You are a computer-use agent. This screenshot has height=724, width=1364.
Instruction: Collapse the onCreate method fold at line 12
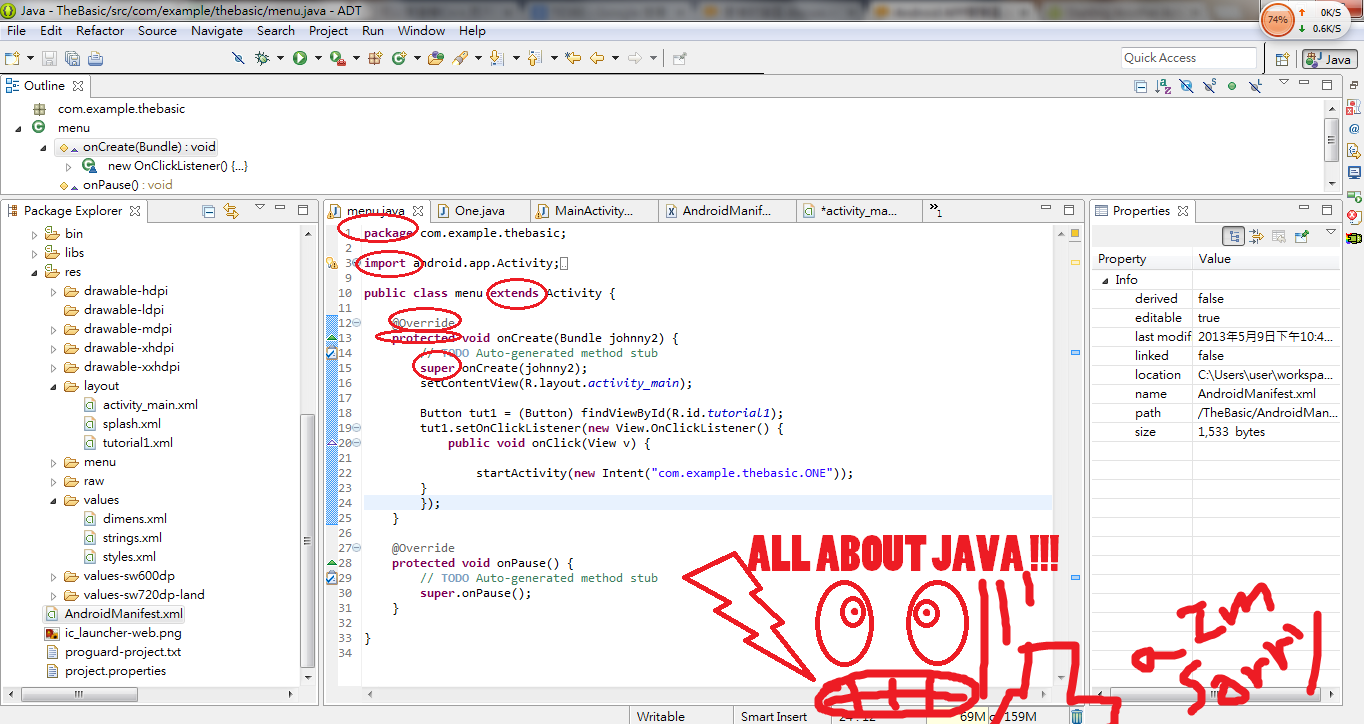(356, 323)
